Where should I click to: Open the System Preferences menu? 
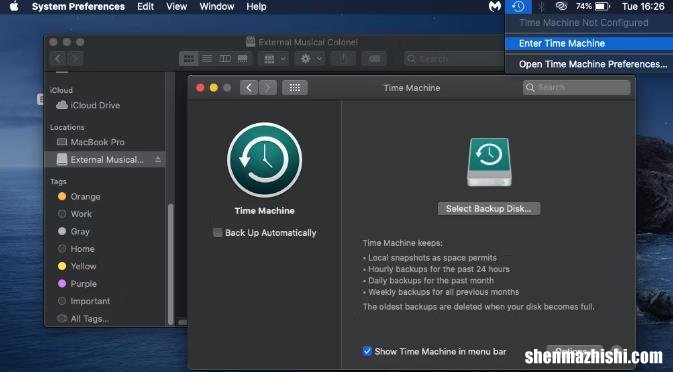[78, 6]
